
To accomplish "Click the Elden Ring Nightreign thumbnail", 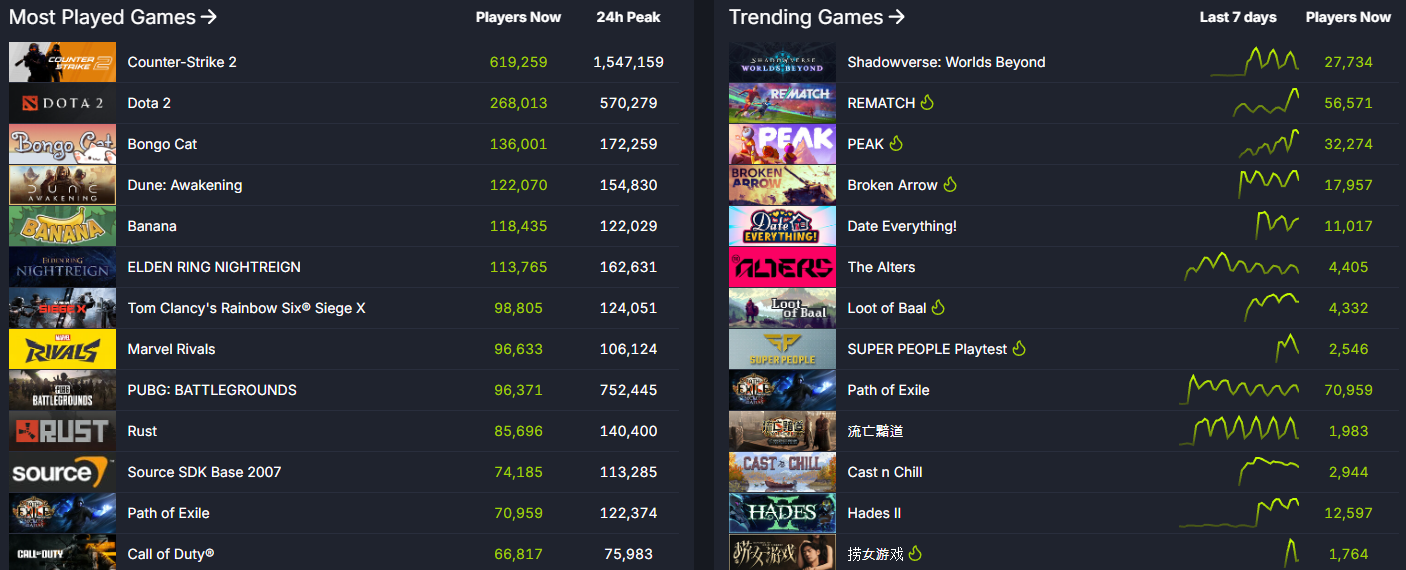I will [62, 267].
